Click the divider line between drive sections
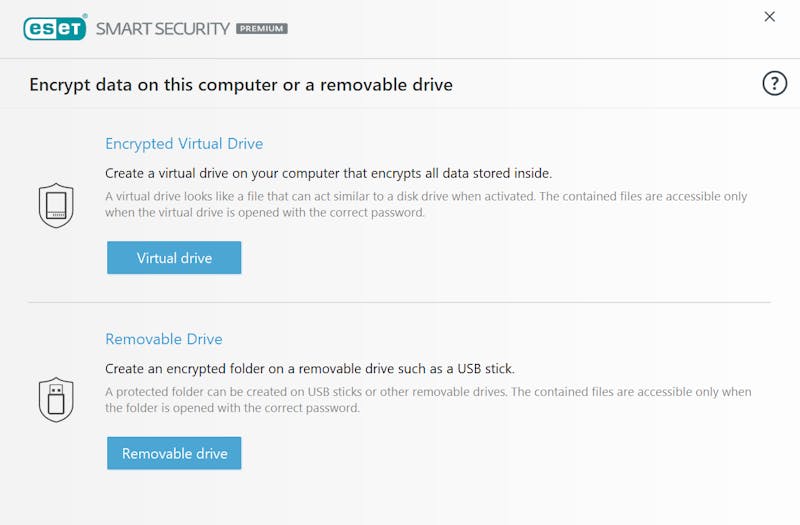The width and height of the screenshot is (800, 525). 399,303
